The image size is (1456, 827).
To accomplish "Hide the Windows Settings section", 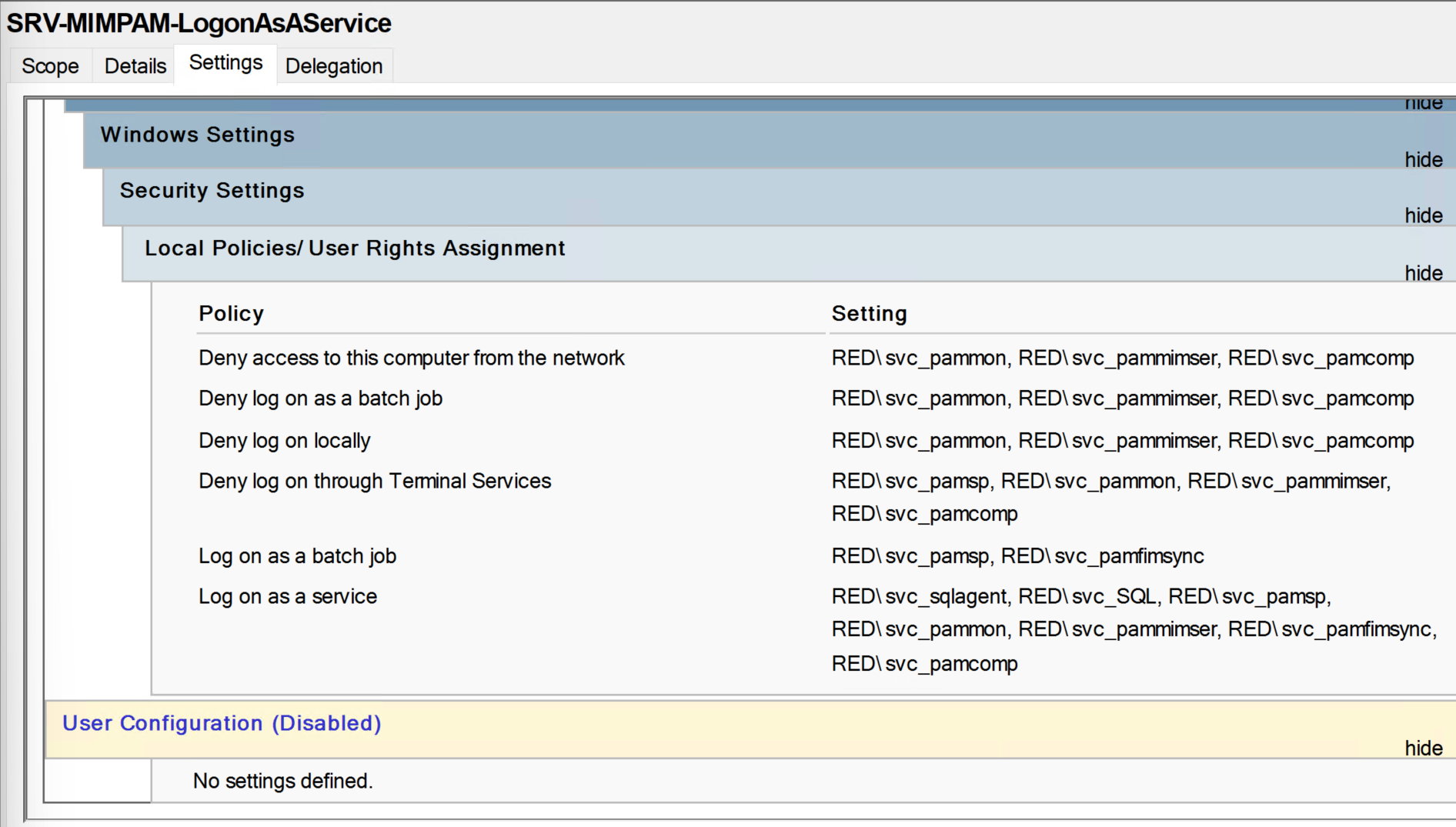I will [1423, 160].
